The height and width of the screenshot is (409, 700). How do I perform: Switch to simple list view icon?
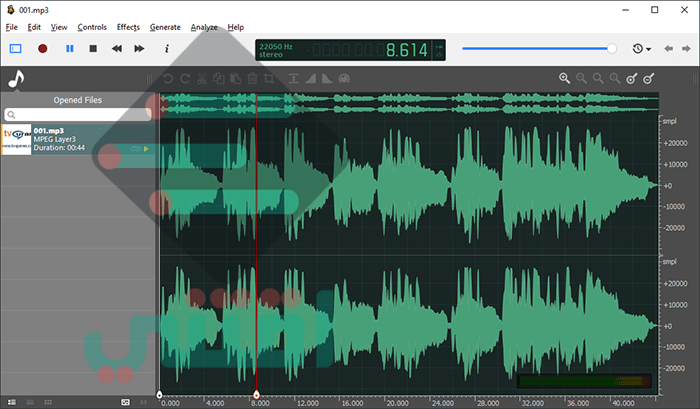pos(30,402)
